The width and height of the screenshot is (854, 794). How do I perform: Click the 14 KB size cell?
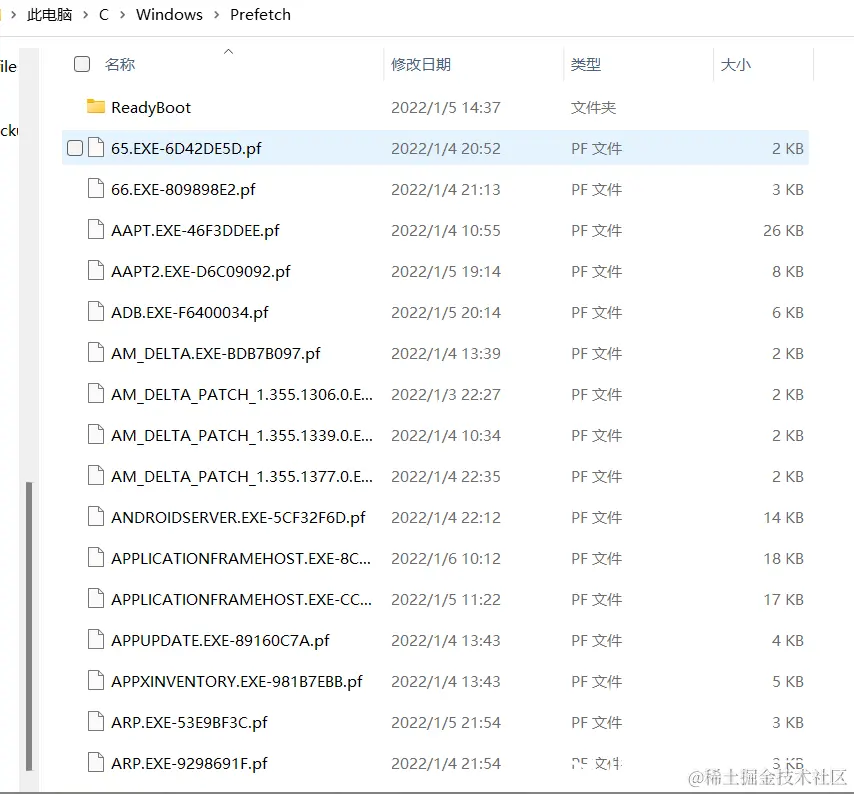click(x=783, y=517)
